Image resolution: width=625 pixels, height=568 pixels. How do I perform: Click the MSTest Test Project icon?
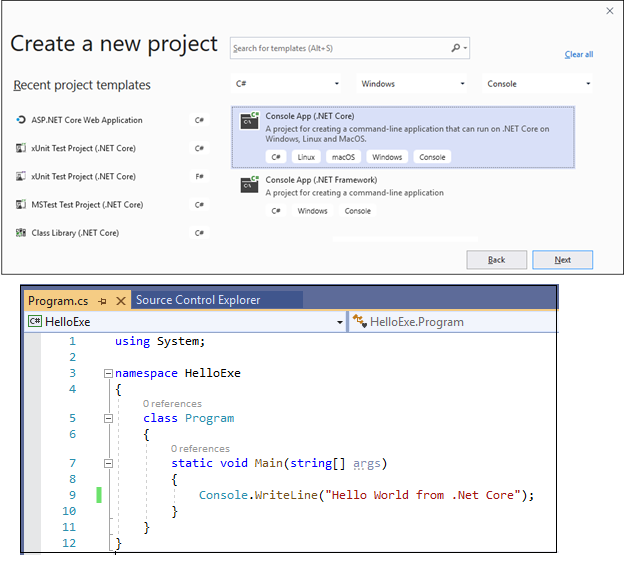point(21,204)
